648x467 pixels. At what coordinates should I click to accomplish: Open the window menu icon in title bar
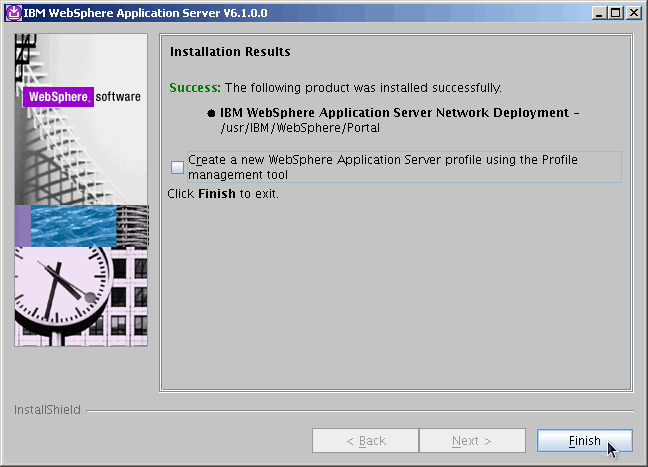point(13,12)
